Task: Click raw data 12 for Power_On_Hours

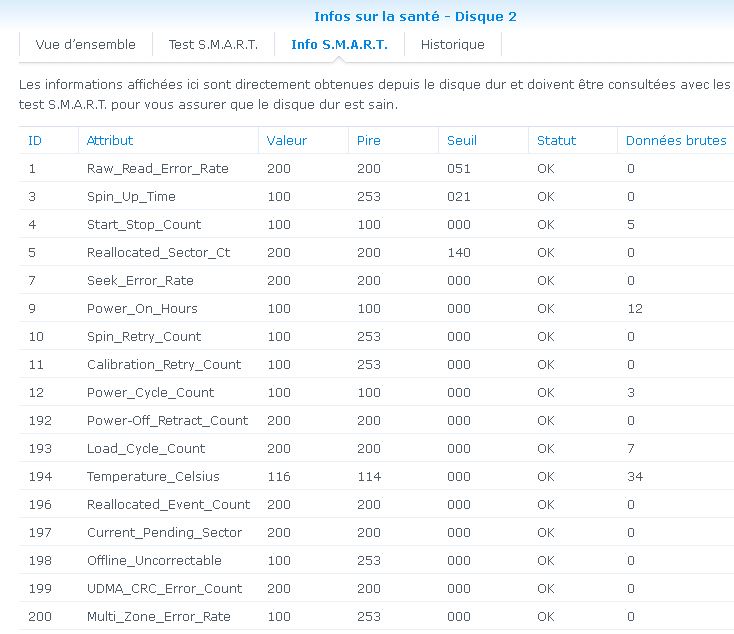Action: click(x=635, y=309)
